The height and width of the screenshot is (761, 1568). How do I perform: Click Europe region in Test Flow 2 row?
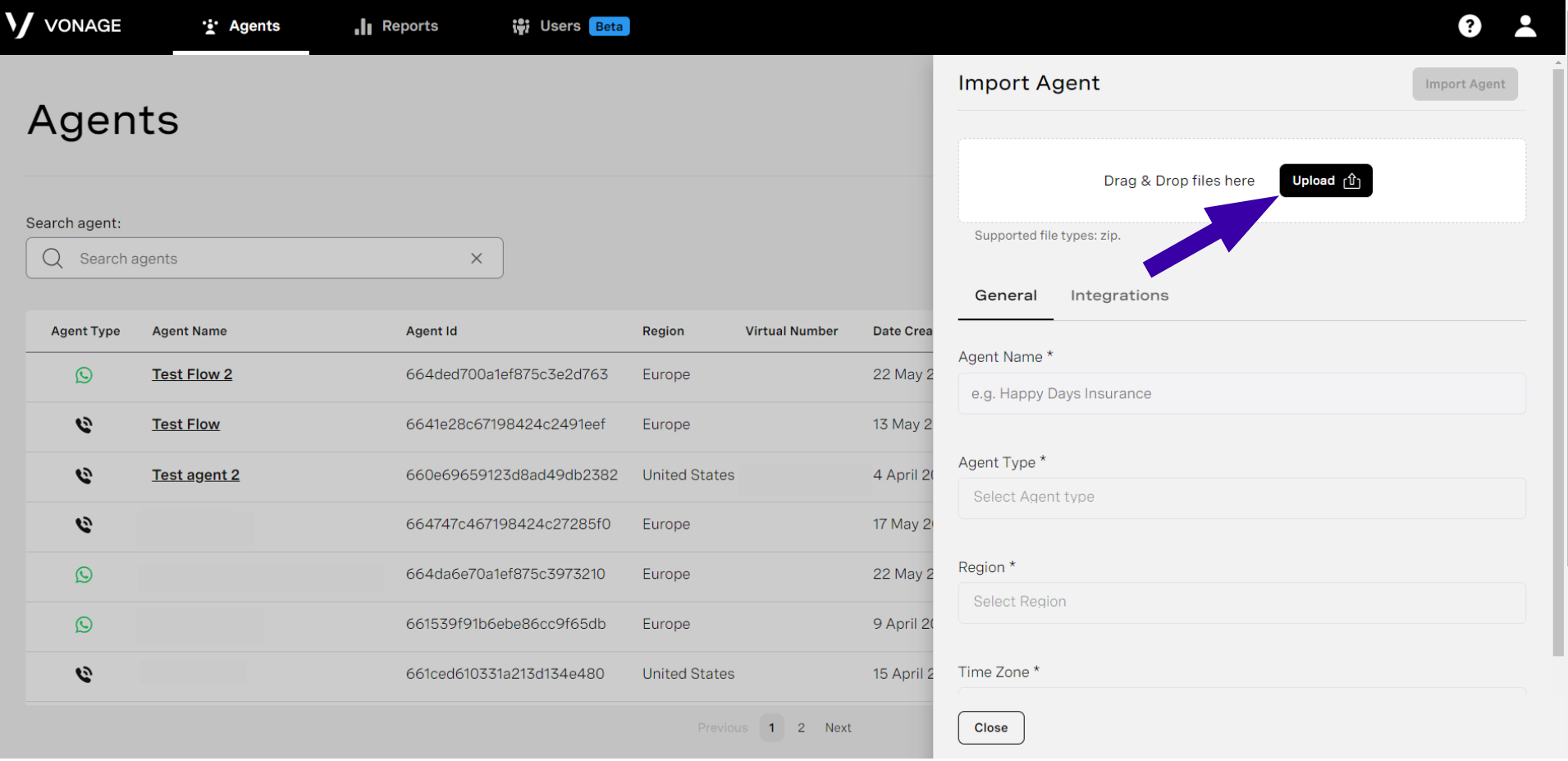click(666, 374)
